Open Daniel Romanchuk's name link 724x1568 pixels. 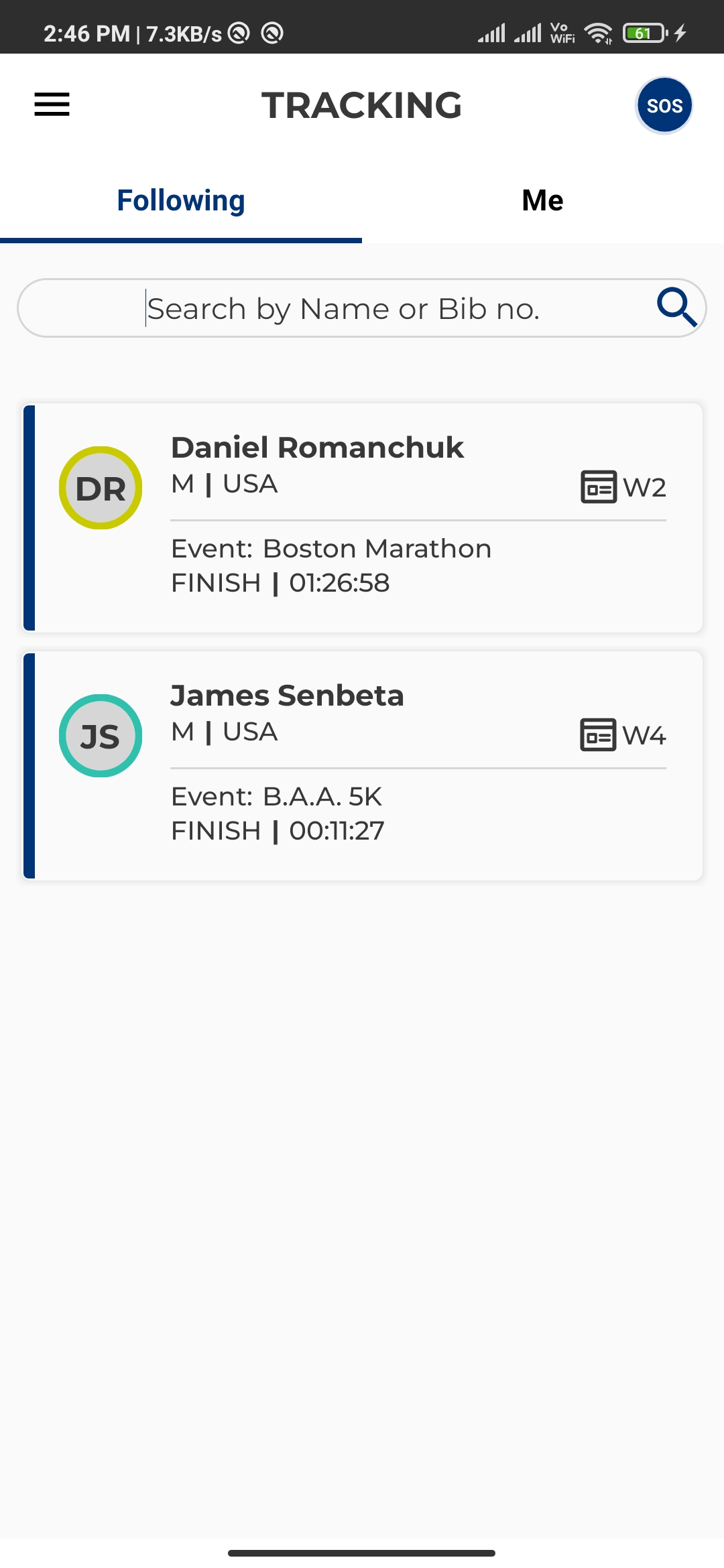pyautogui.click(x=317, y=448)
